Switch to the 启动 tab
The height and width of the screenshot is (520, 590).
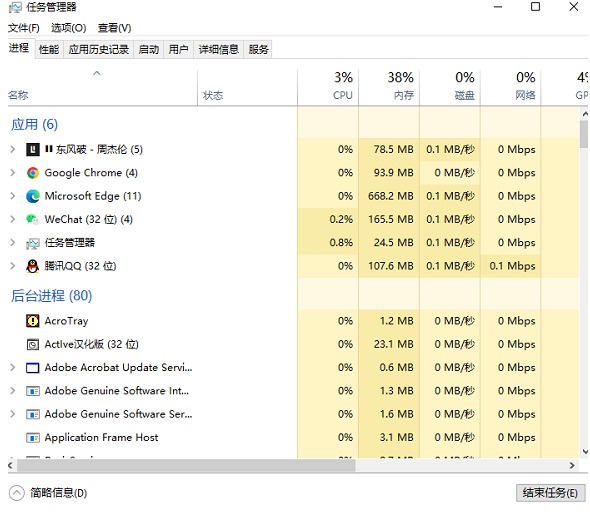click(x=149, y=49)
